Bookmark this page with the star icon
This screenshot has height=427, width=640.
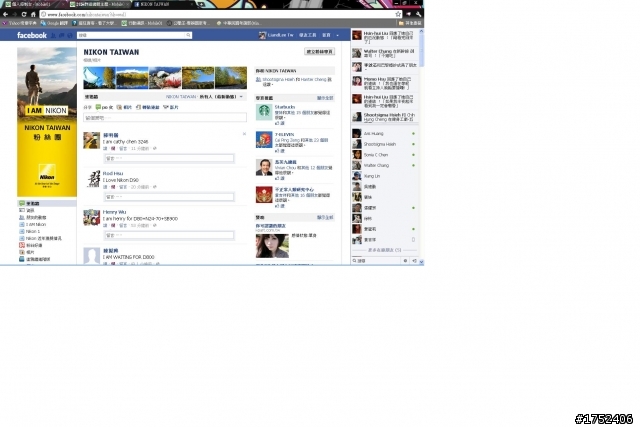398,14
